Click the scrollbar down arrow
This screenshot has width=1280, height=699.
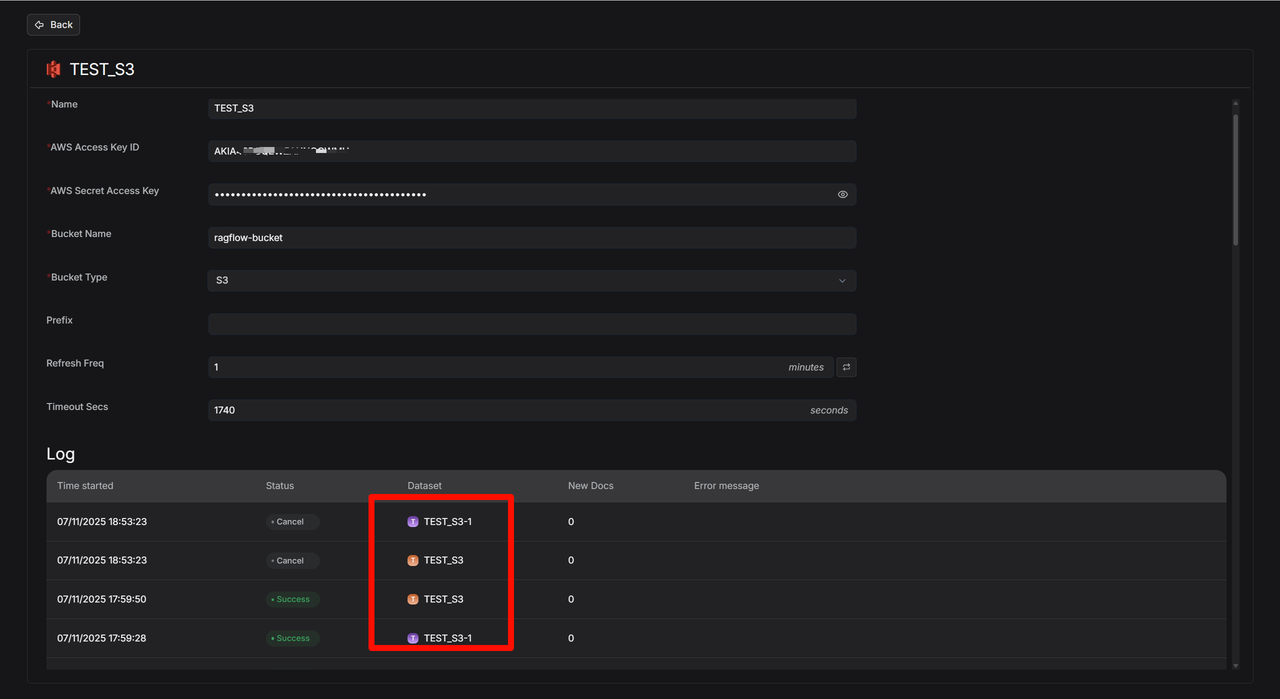[x=1235, y=666]
